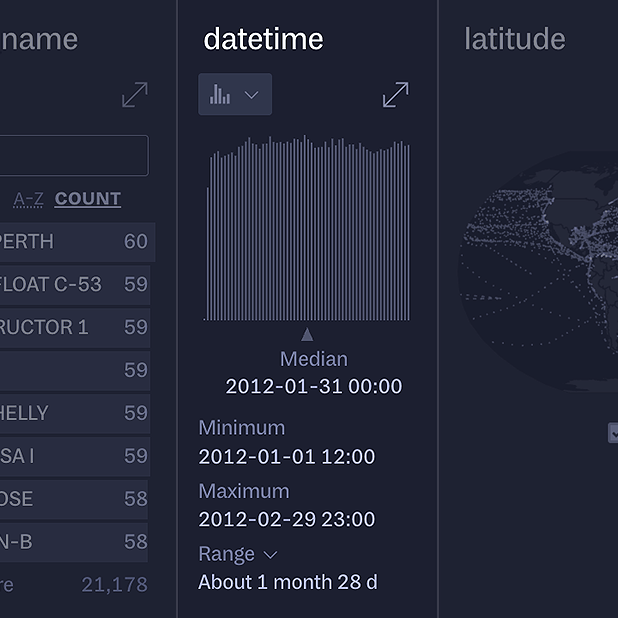Screen dimensions: 618x618
Task: Select the datetime column header
Action: [x=263, y=39]
